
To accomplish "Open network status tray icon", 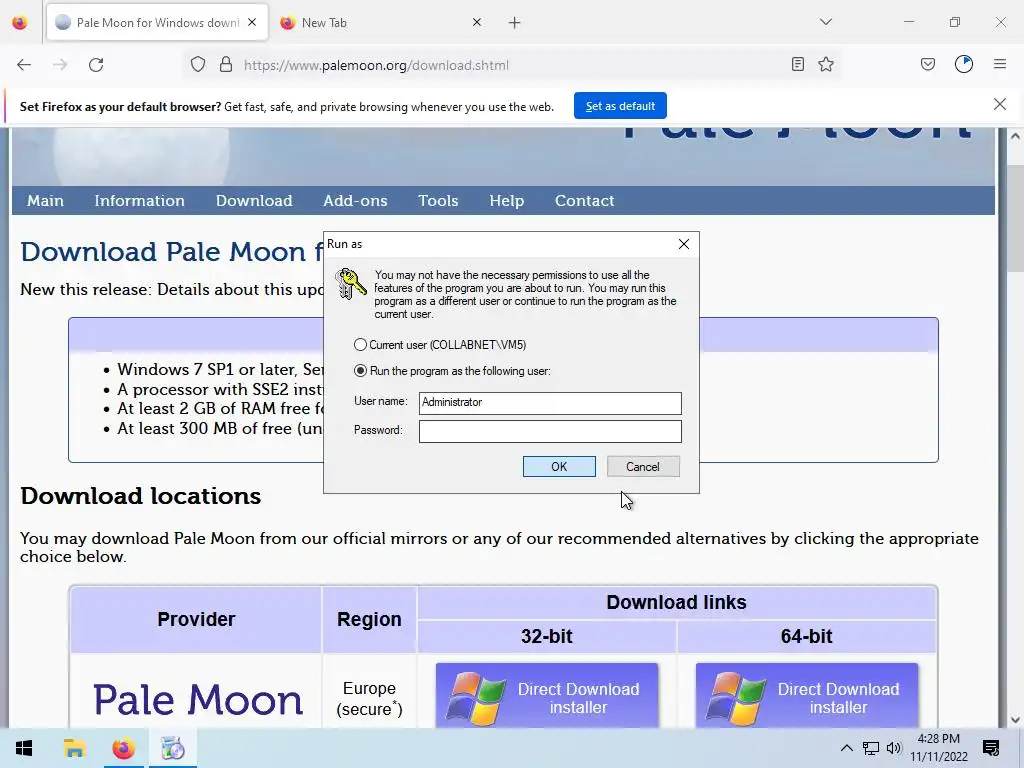I will coord(871,748).
